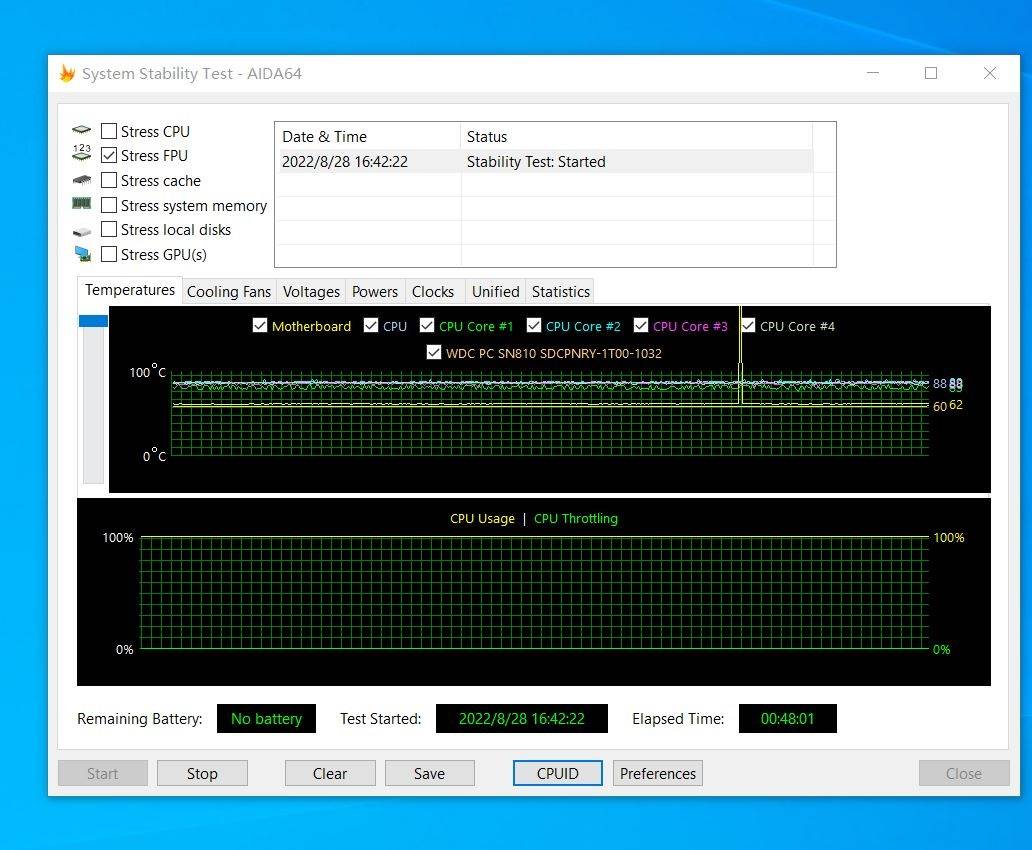Click the Status column header
Image resolution: width=1032 pixels, height=850 pixels.
(x=636, y=136)
